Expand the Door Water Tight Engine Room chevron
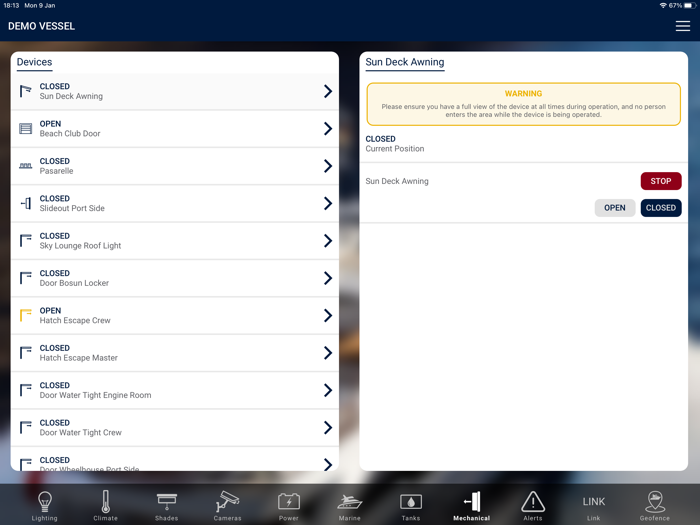This screenshot has width=700, height=525. tap(328, 390)
